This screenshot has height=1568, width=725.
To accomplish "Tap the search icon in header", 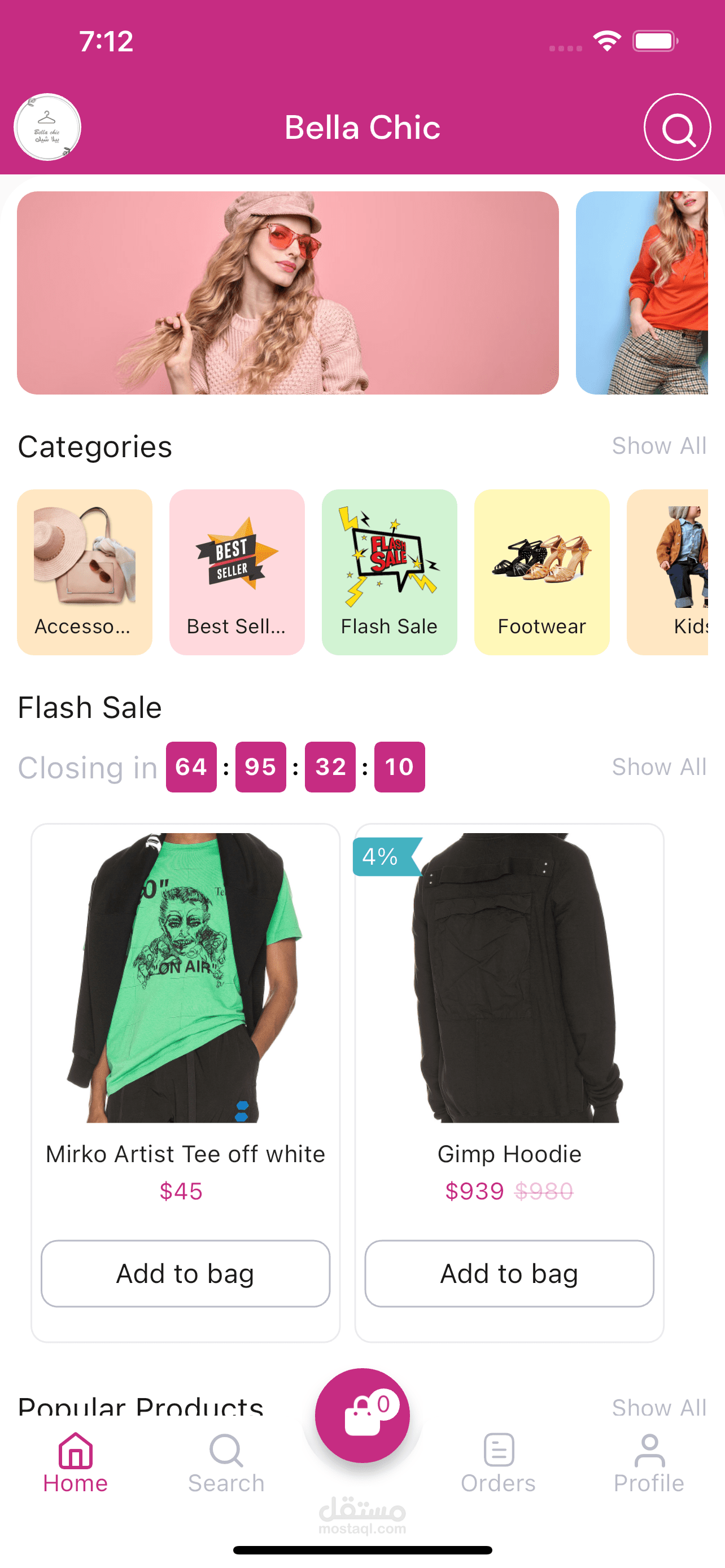I will click(677, 127).
